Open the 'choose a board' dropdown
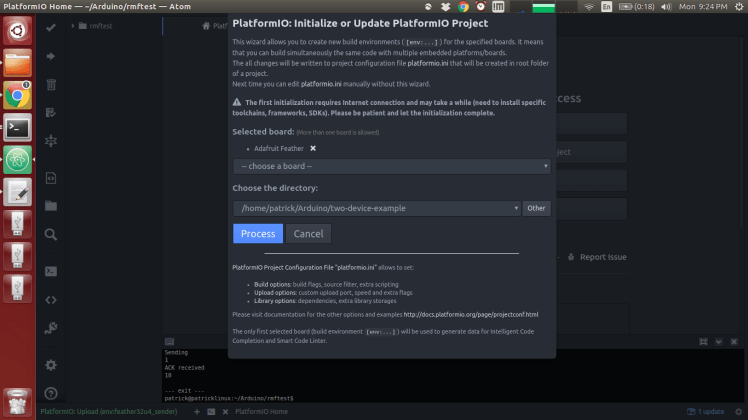Image resolution: width=748 pixels, height=420 pixels. click(x=391, y=166)
